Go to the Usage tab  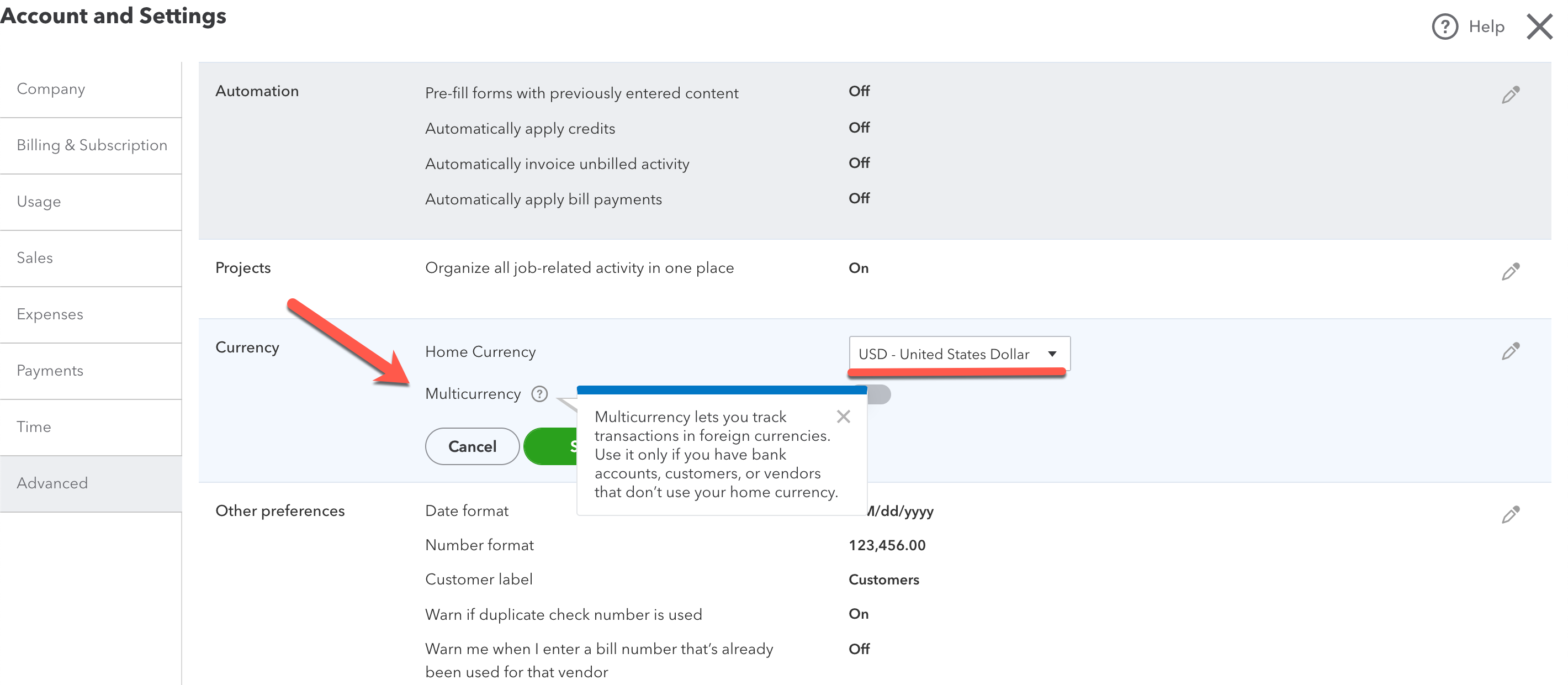click(x=39, y=202)
